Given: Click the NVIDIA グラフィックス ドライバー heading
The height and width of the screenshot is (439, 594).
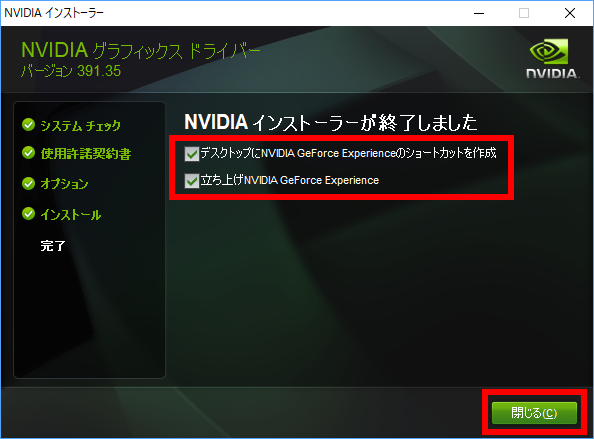Looking at the screenshot, I should click(141, 51).
